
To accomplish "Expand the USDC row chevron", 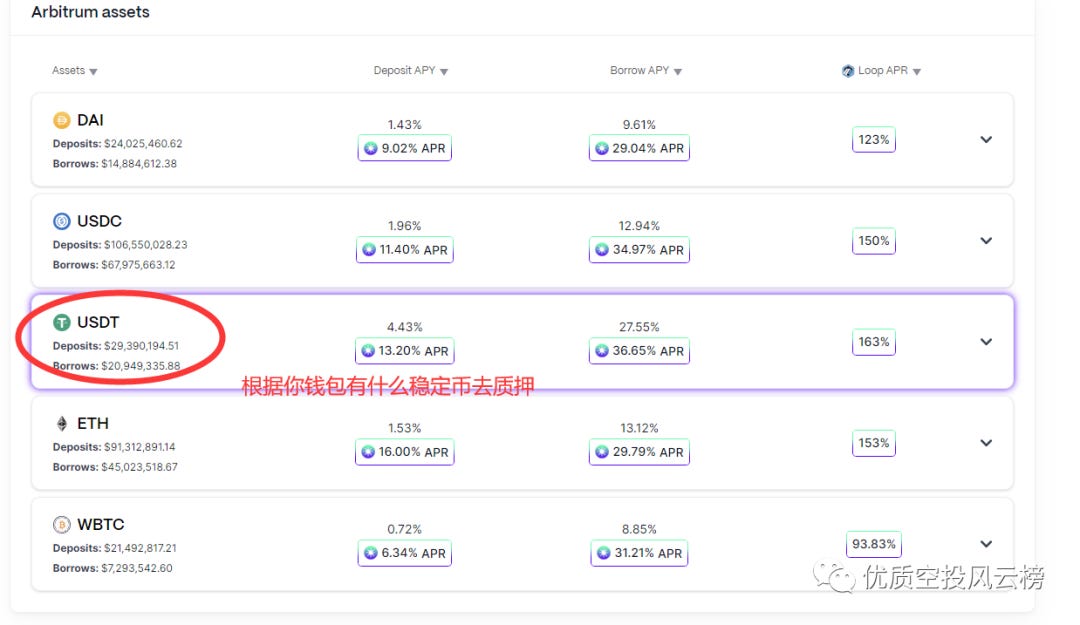I will (986, 241).
